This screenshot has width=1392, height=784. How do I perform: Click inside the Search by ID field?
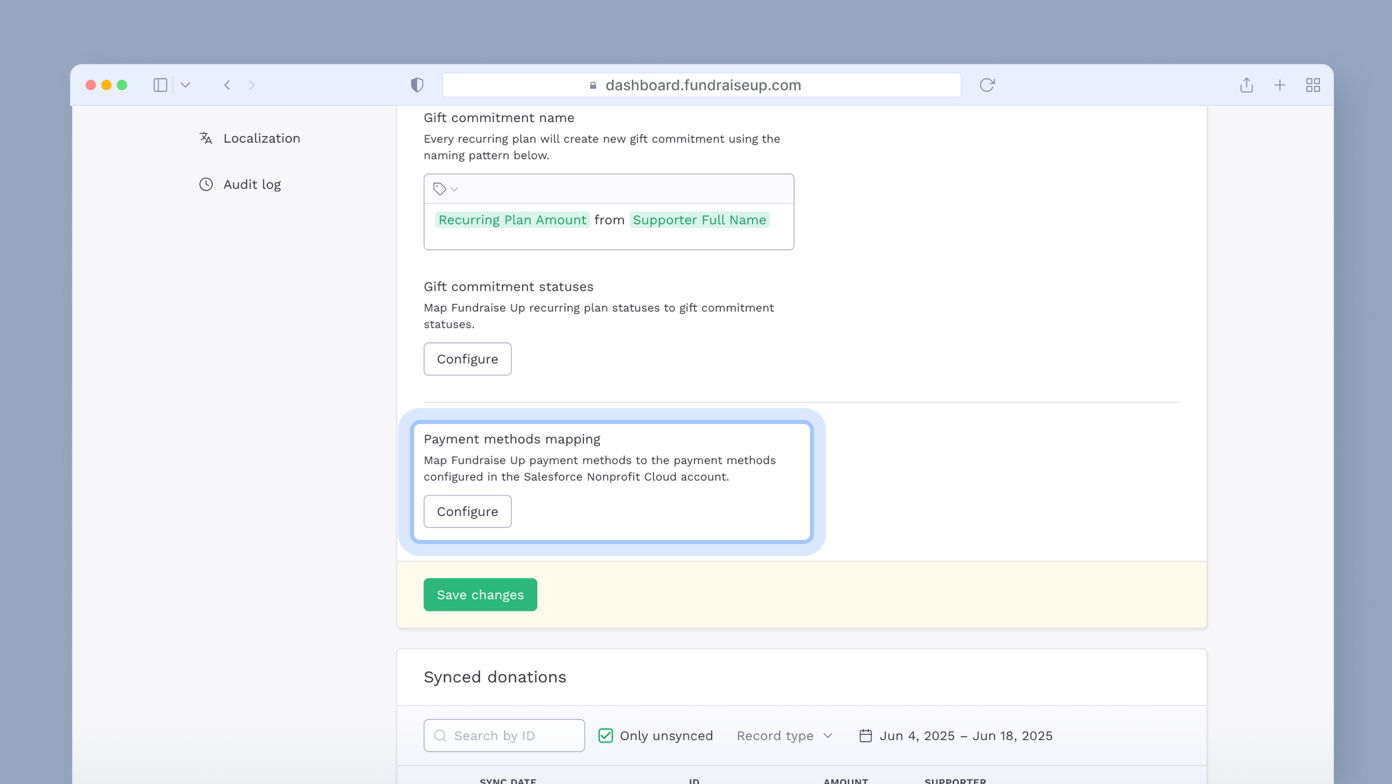pyautogui.click(x=510, y=735)
